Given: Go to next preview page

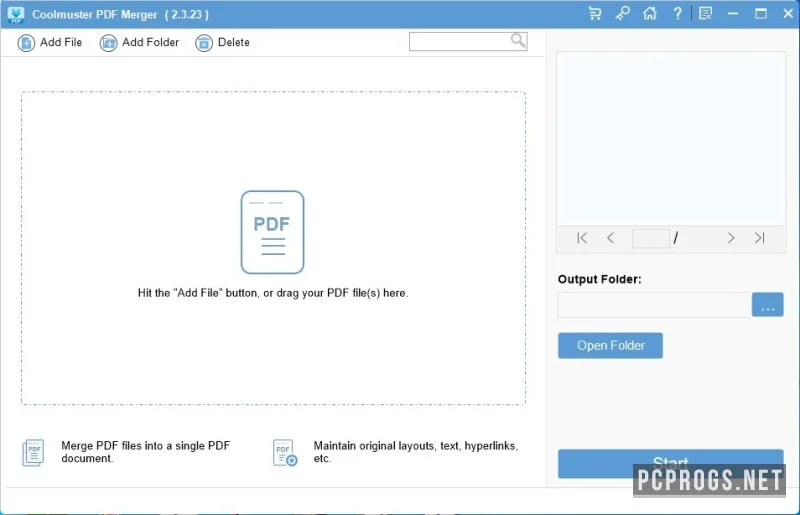Looking at the screenshot, I should (x=731, y=238).
